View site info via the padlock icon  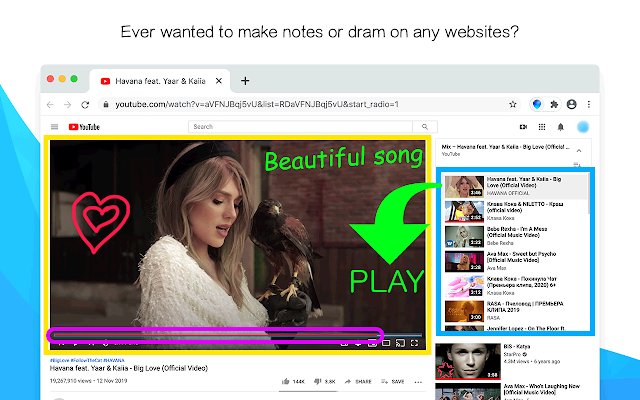106,104
